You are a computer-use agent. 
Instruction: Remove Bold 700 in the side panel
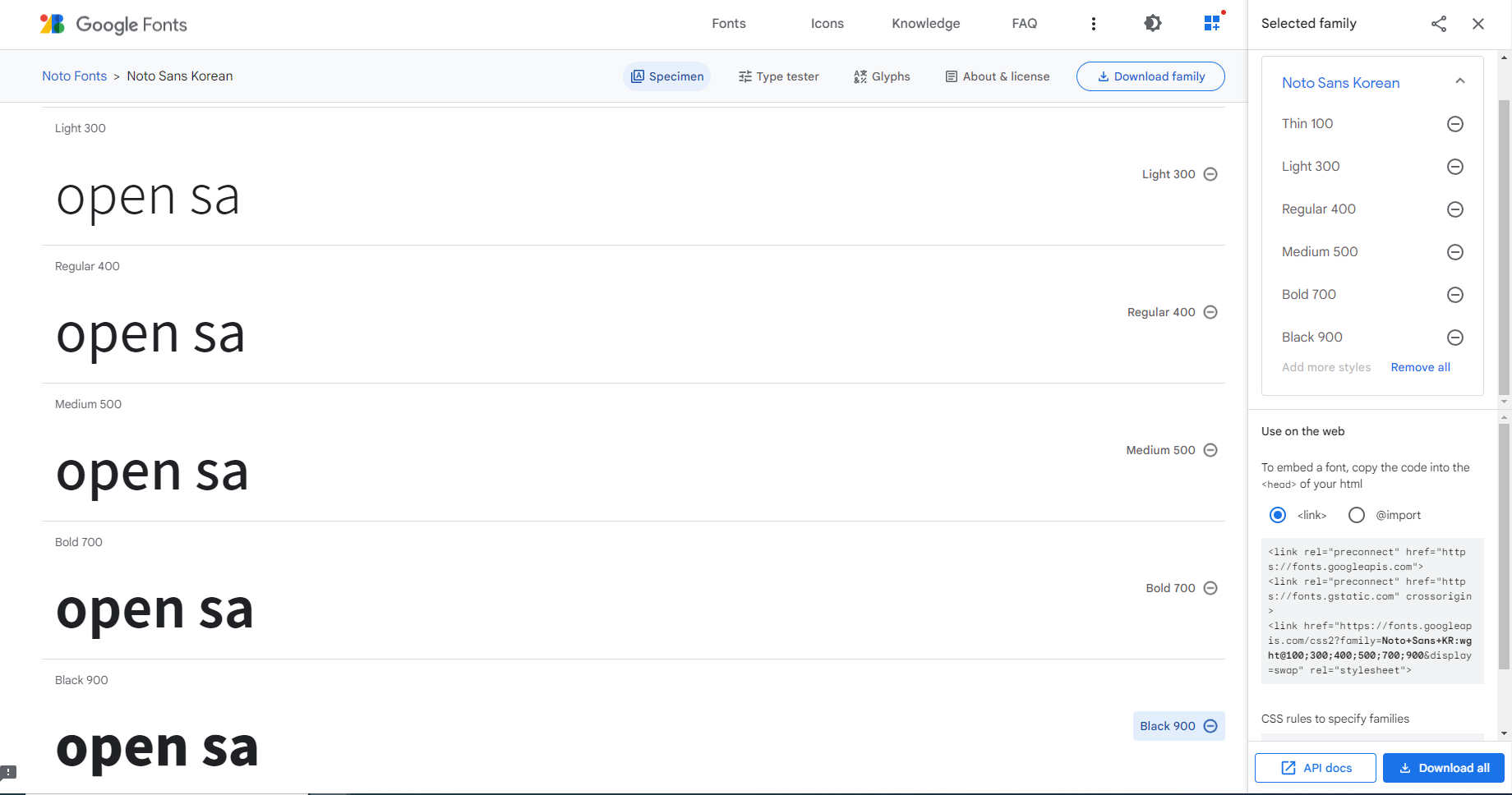[x=1455, y=295]
